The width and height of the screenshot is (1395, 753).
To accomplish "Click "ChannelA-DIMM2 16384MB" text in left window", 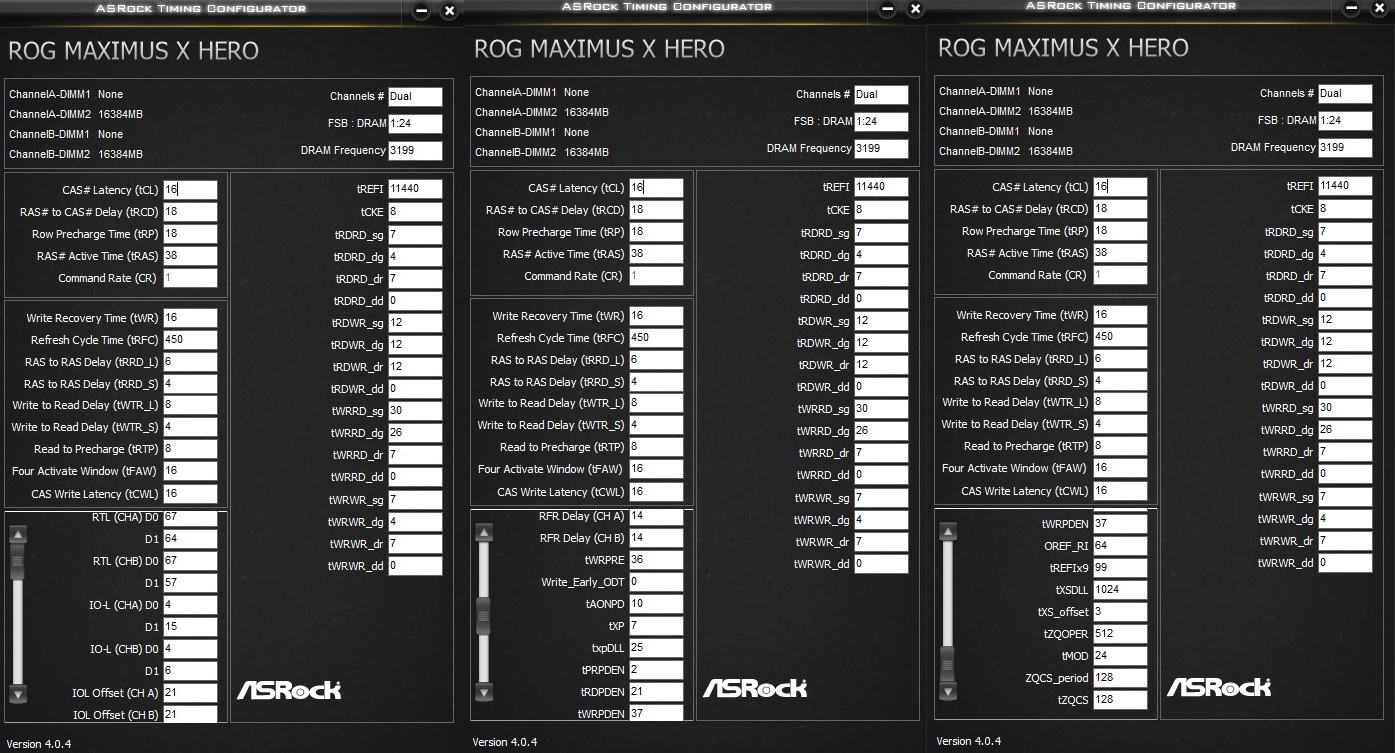I will pyautogui.click(x=76, y=114).
